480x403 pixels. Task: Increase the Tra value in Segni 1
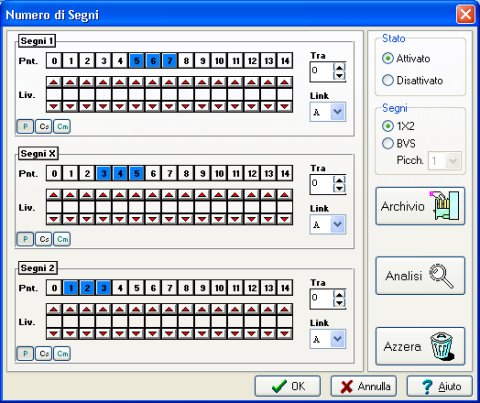click(x=339, y=67)
